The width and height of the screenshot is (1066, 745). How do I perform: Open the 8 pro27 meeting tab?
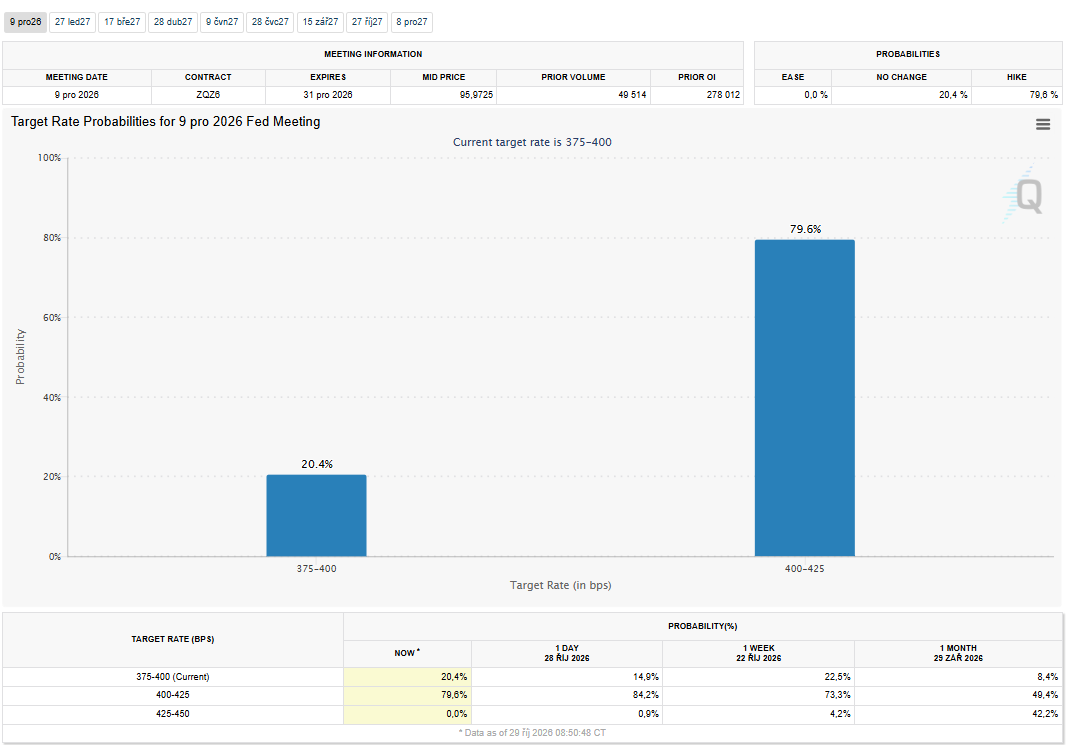point(412,22)
